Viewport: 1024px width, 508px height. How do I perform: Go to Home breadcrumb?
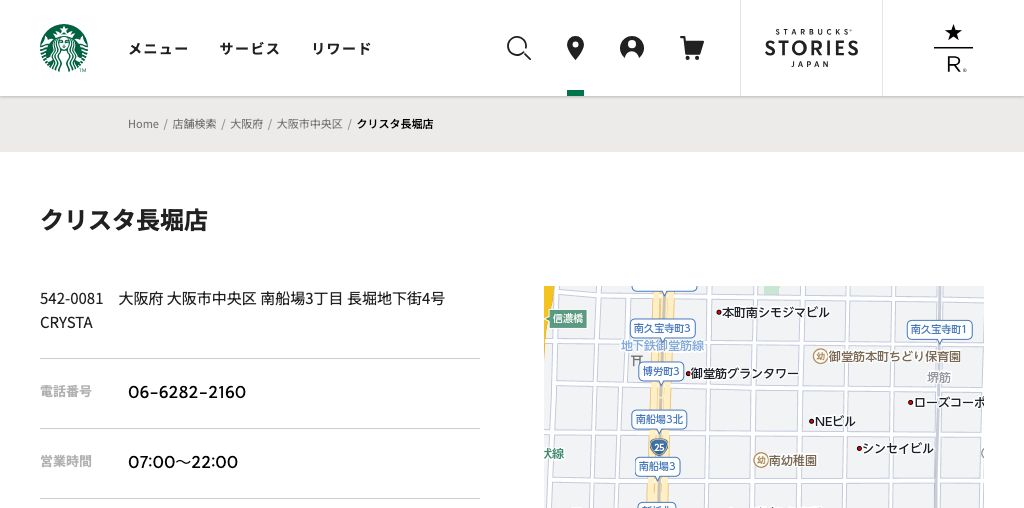(143, 124)
